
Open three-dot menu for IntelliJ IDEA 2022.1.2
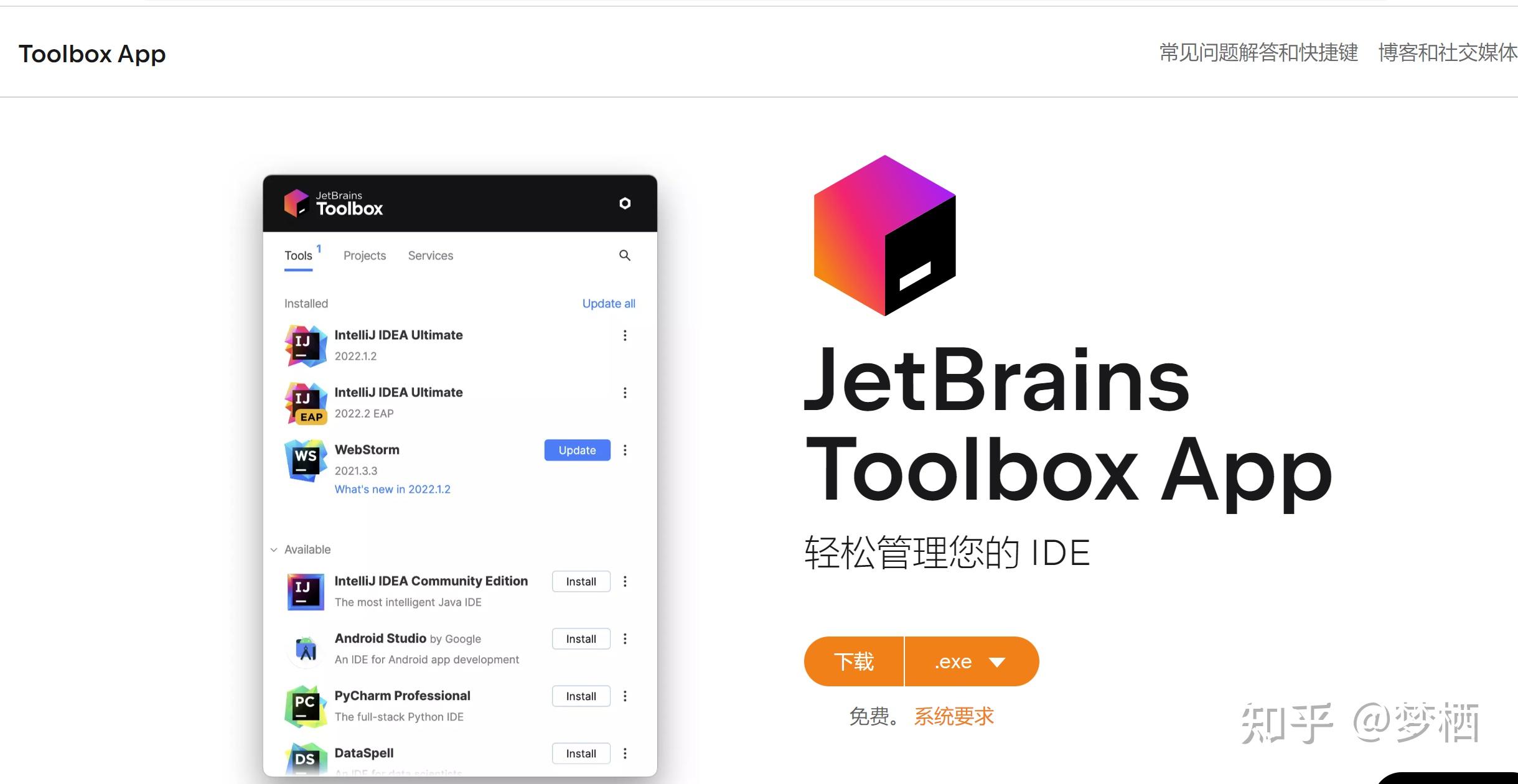click(x=625, y=335)
